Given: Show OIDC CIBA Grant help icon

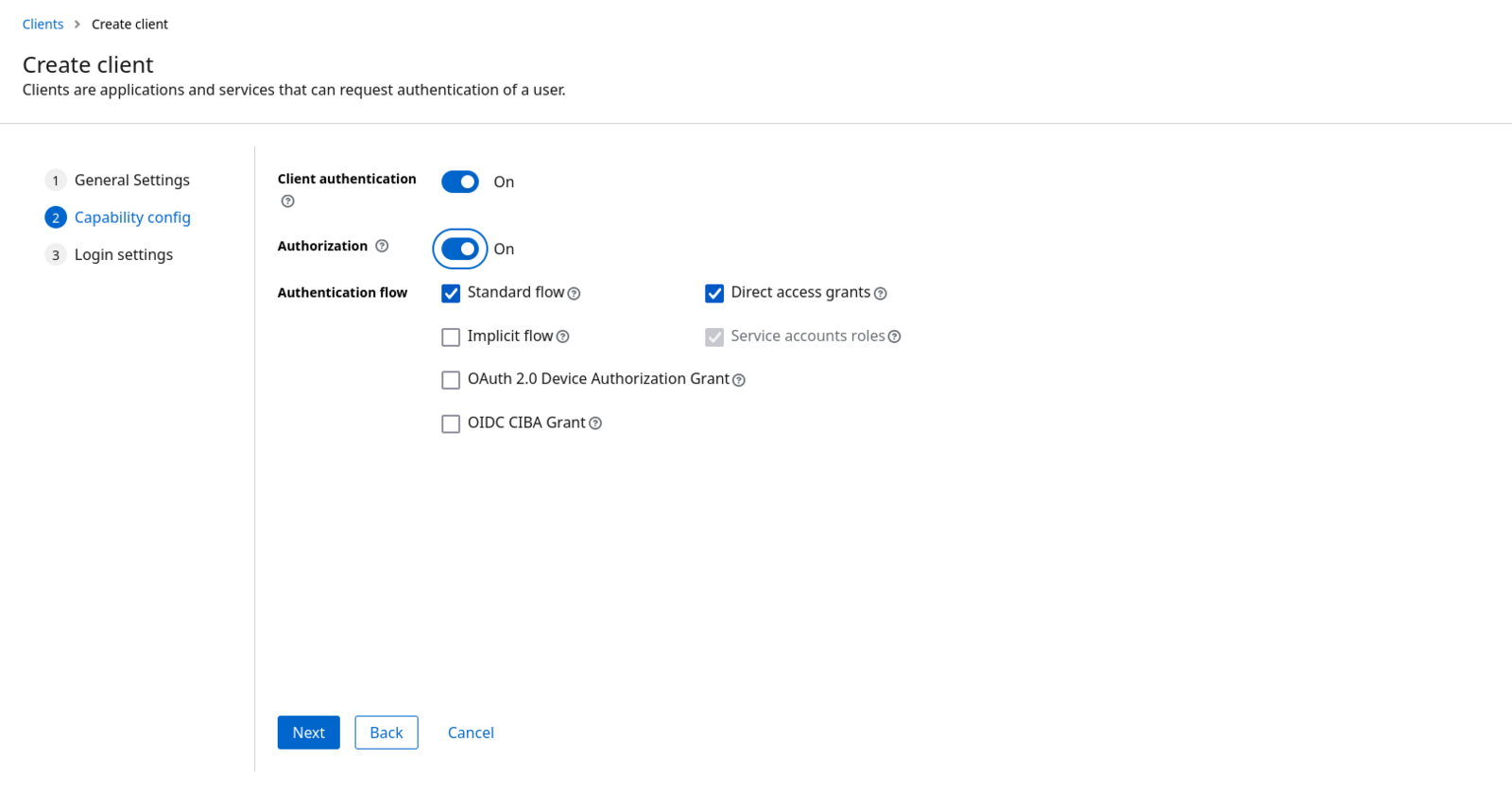Looking at the screenshot, I should [595, 423].
